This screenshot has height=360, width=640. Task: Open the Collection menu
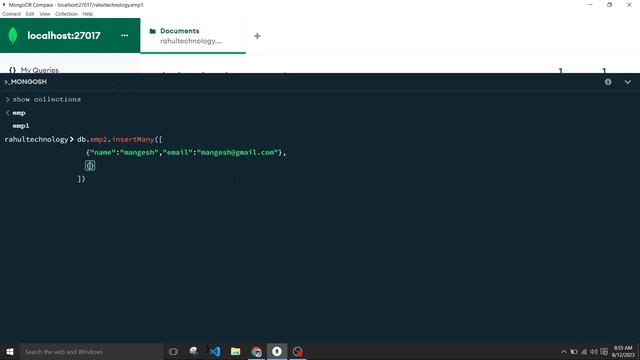tap(66, 14)
